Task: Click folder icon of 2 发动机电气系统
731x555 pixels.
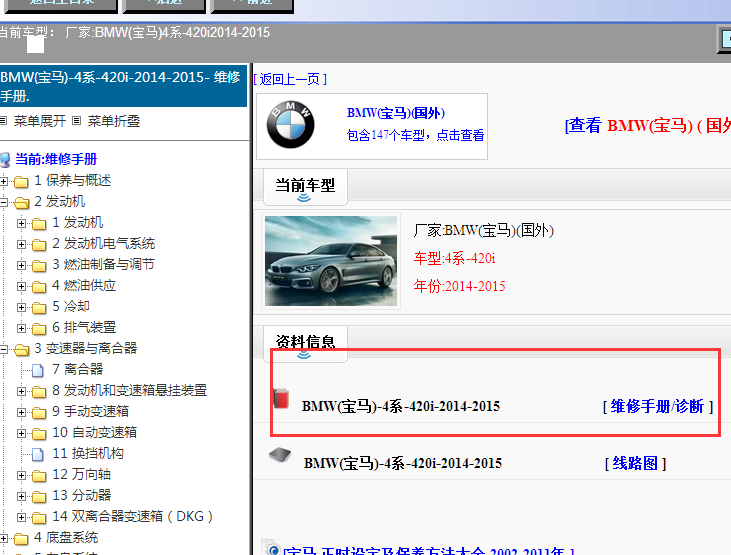Action: tap(39, 244)
